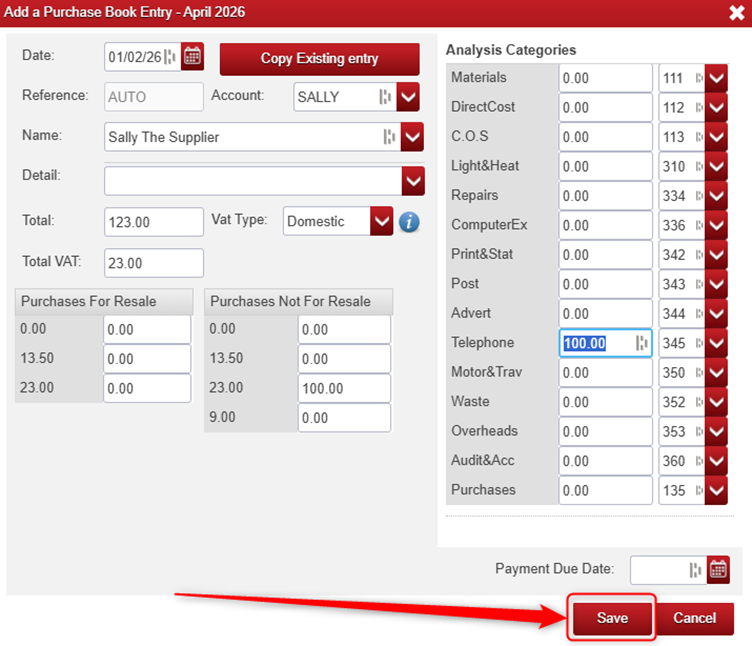Click the ComputerEx amount field
This screenshot has width=752, height=646.
click(606, 225)
